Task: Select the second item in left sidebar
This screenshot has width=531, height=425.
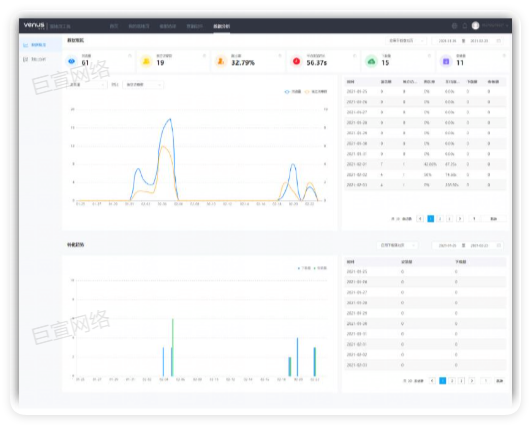Action: click(x=35, y=59)
